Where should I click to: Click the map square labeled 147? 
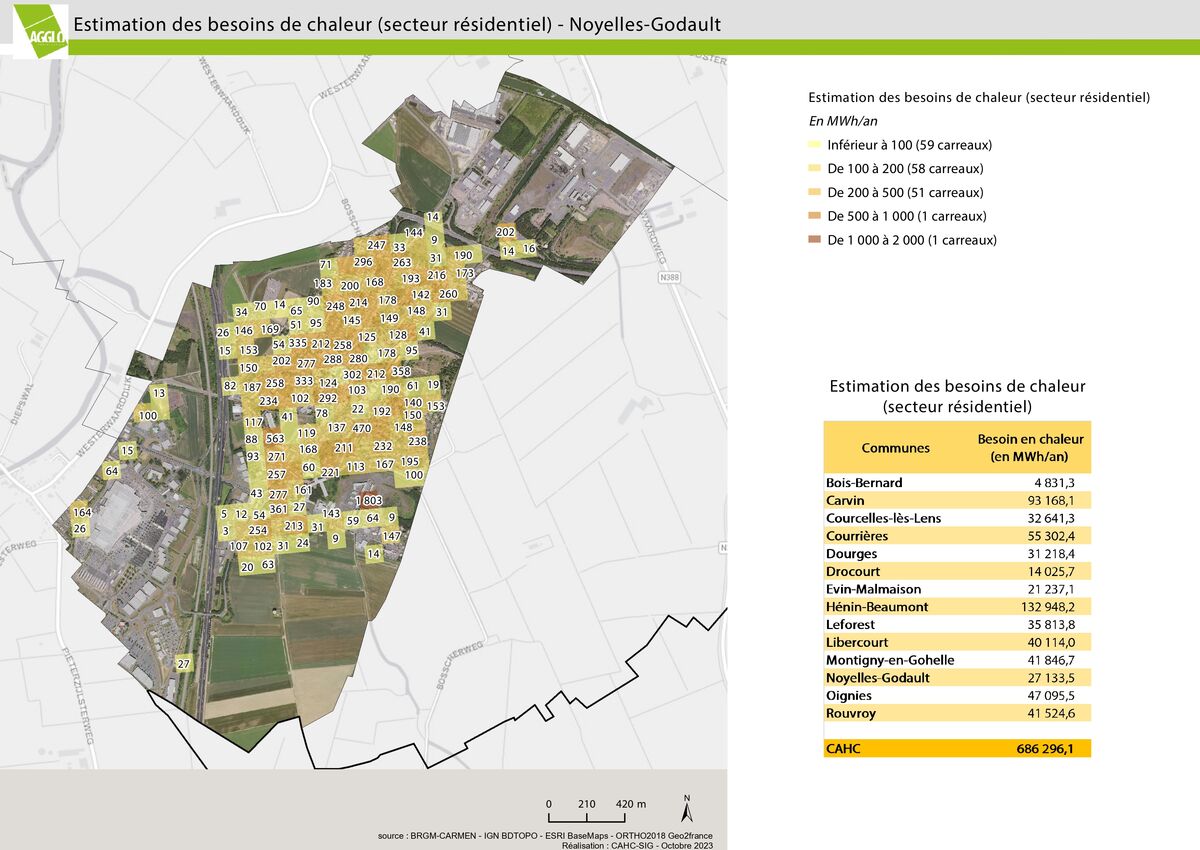coord(392,536)
